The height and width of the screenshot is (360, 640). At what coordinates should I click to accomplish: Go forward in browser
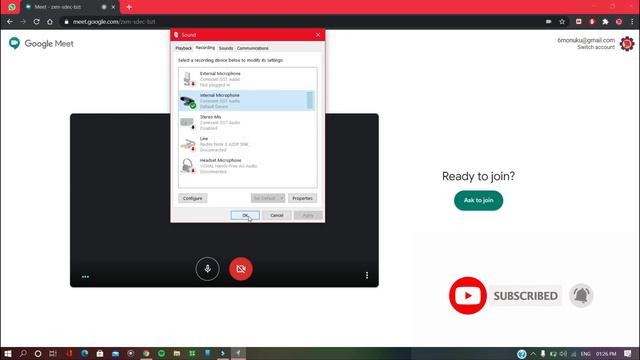23,22
